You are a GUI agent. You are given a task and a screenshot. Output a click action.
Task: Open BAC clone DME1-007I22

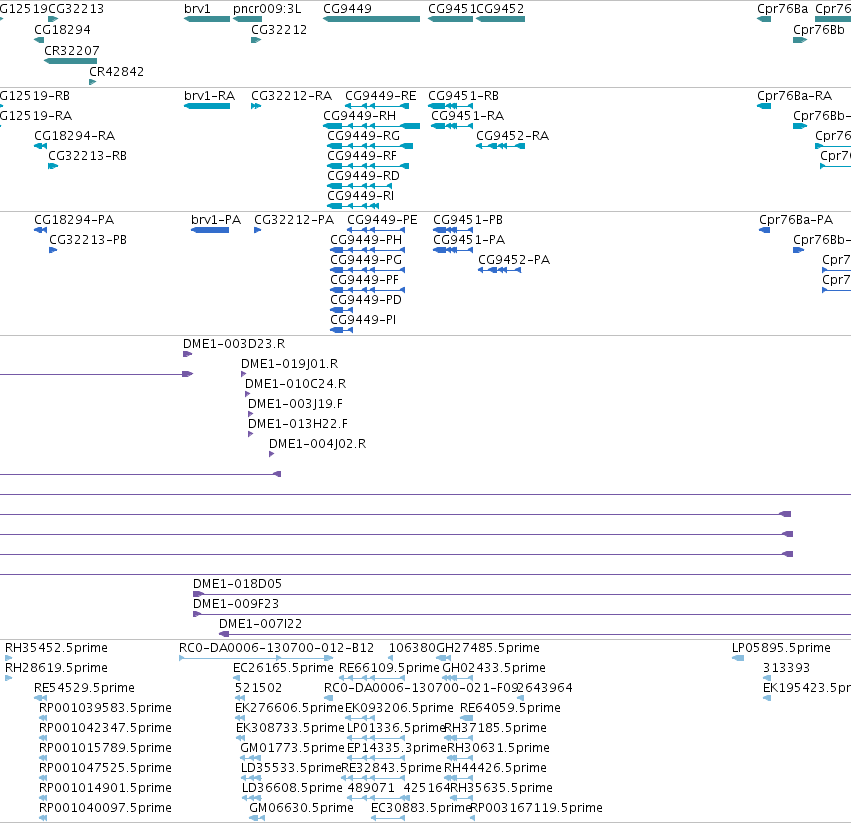click(x=260, y=624)
